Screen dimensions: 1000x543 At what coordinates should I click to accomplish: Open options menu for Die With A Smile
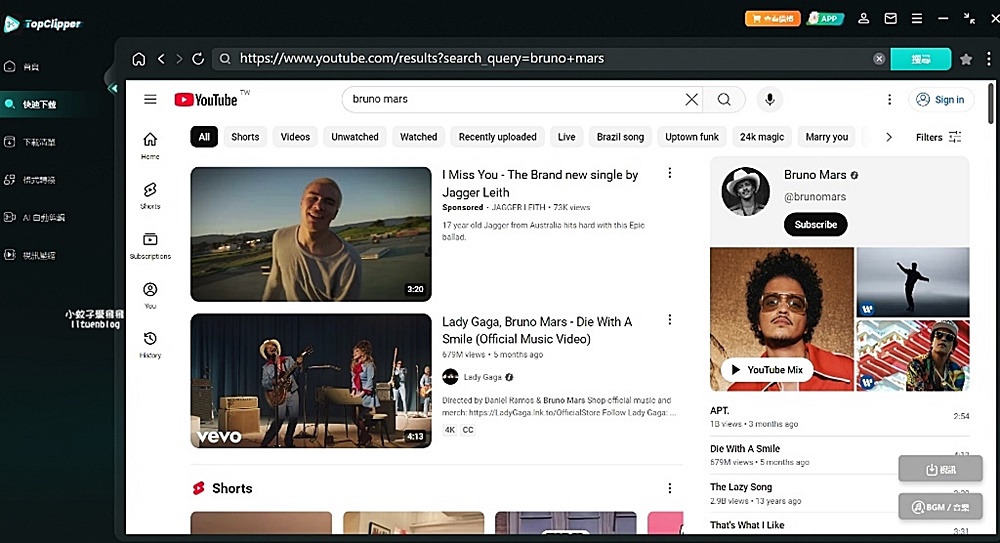coord(670,320)
